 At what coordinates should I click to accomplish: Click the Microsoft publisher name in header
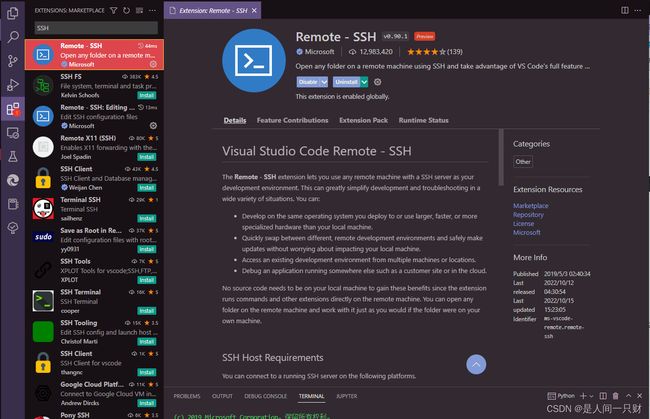[319, 52]
